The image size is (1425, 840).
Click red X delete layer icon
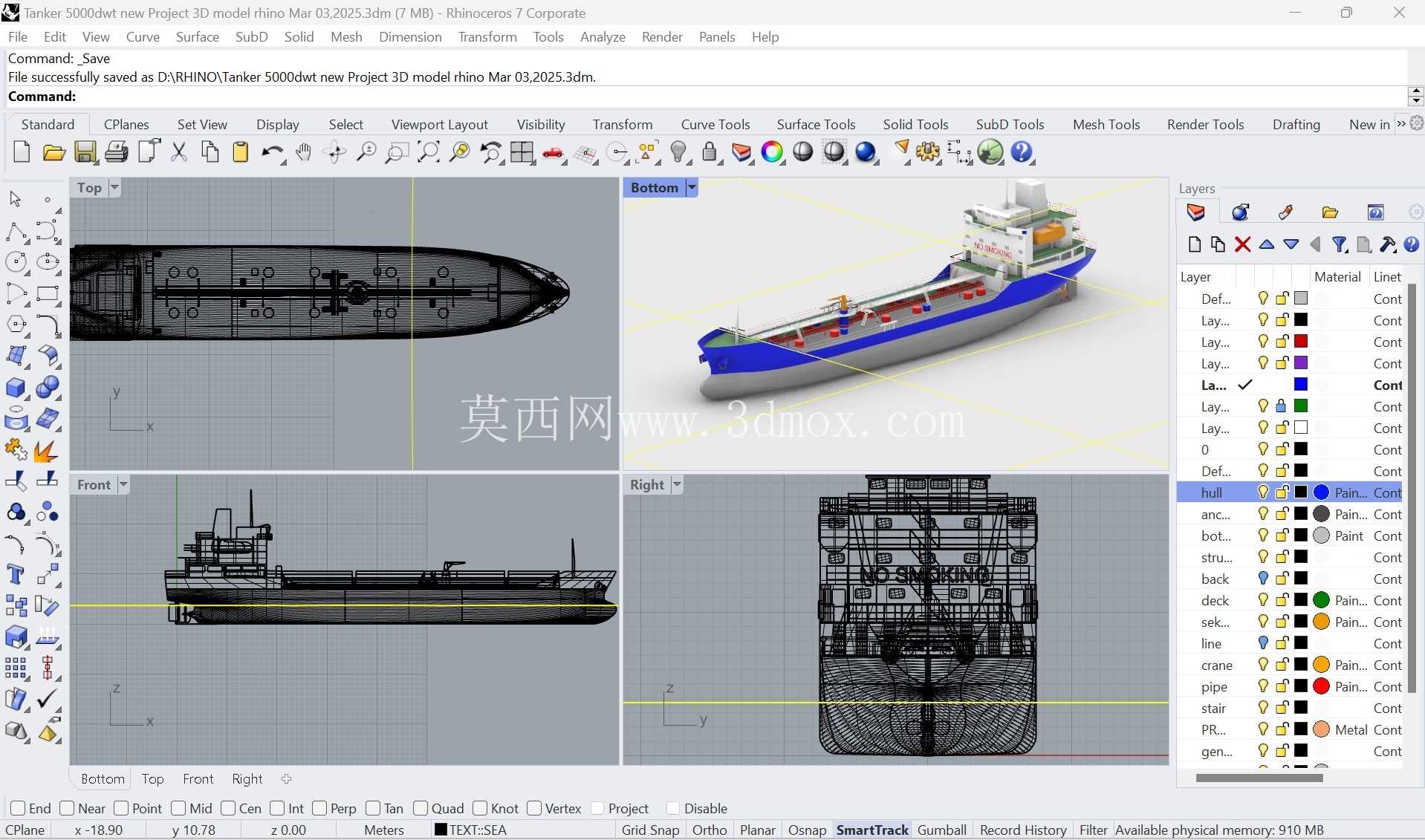1242,244
